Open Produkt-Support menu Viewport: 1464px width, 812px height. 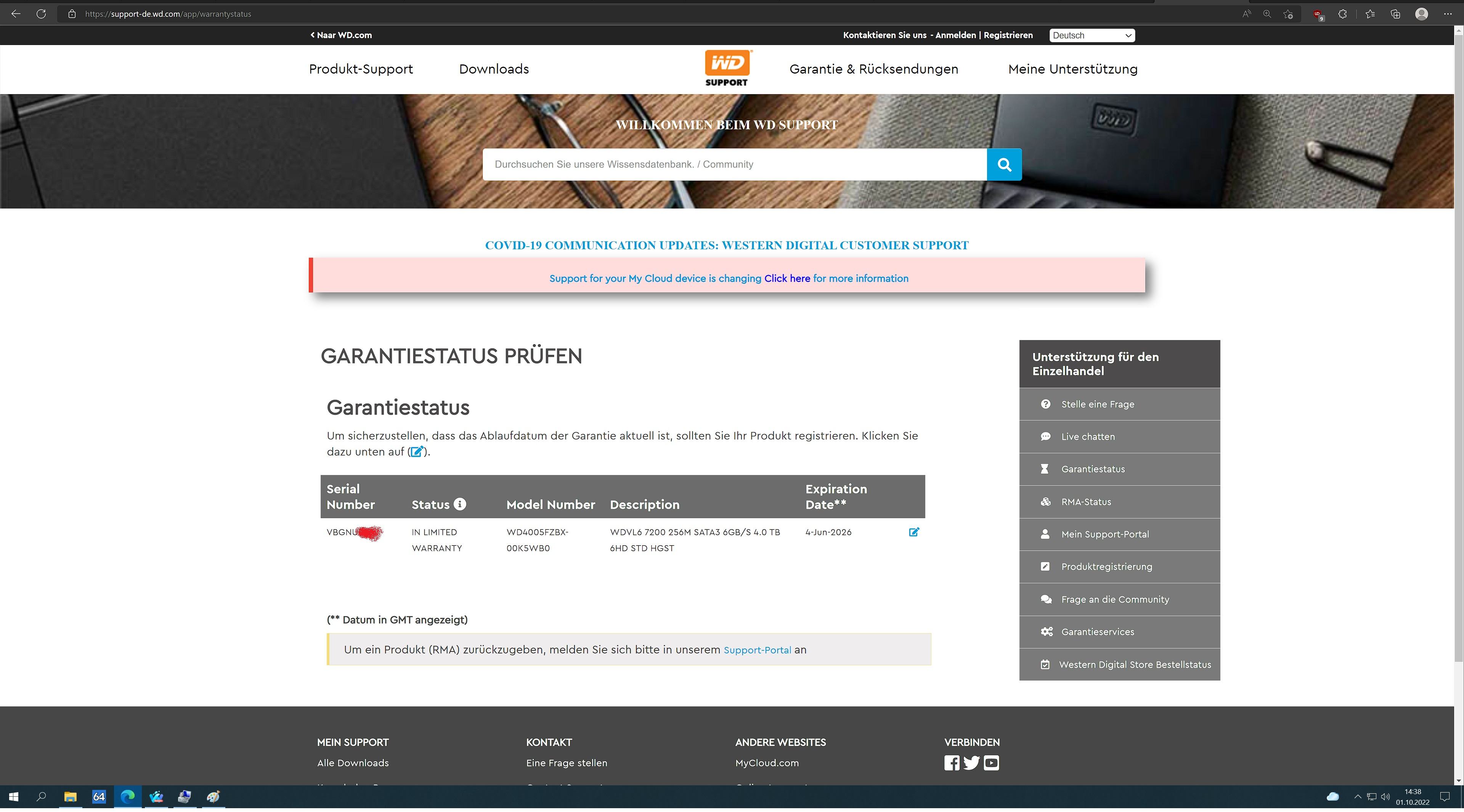(361, 69)
